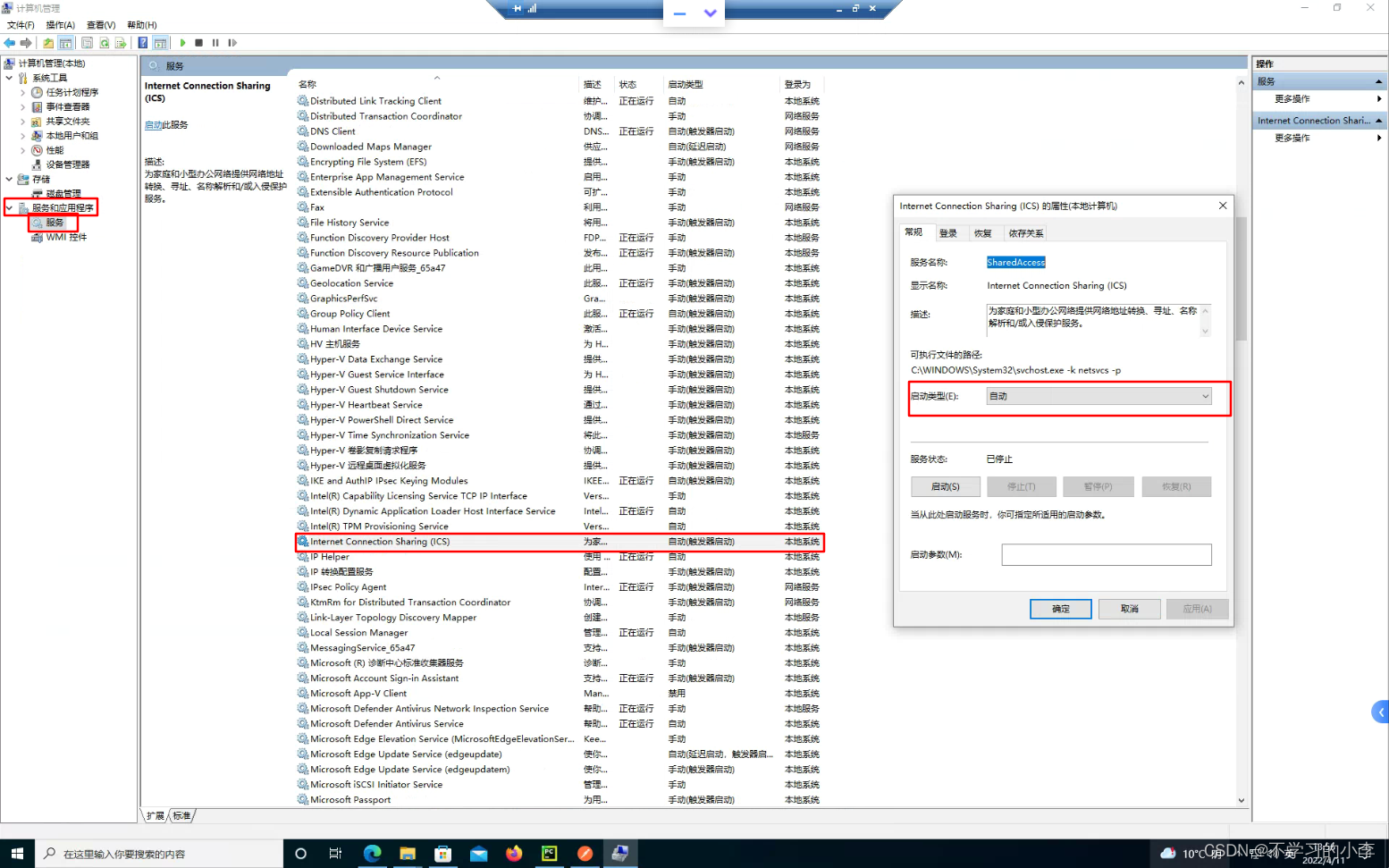This screenshot has width=1389, height=868.
Task: Select 任务计划程序 in console tree
Action: [72, 92]
